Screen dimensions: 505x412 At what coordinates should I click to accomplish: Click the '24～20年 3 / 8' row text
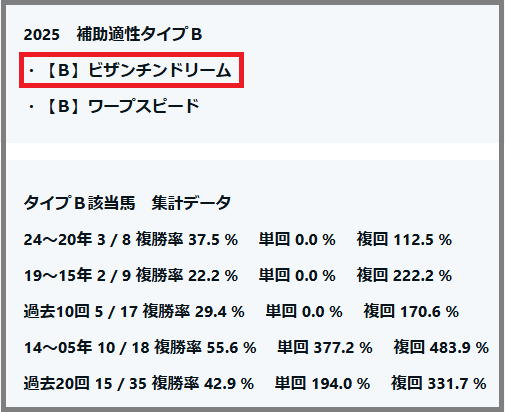[77, 239]
